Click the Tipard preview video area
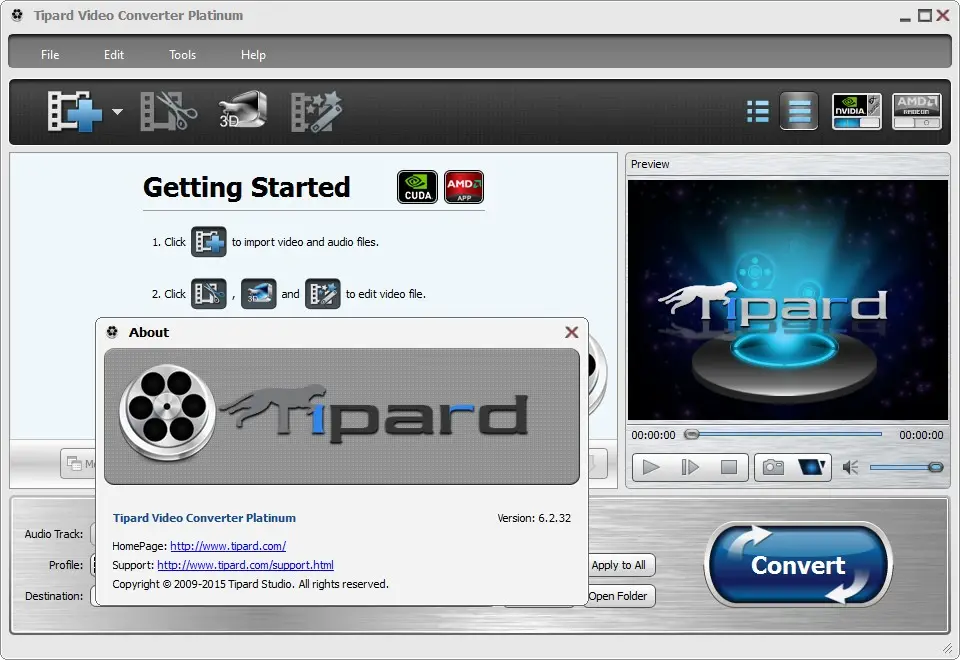The width and height of the screenshot is (960, 660). pos(787,300)
